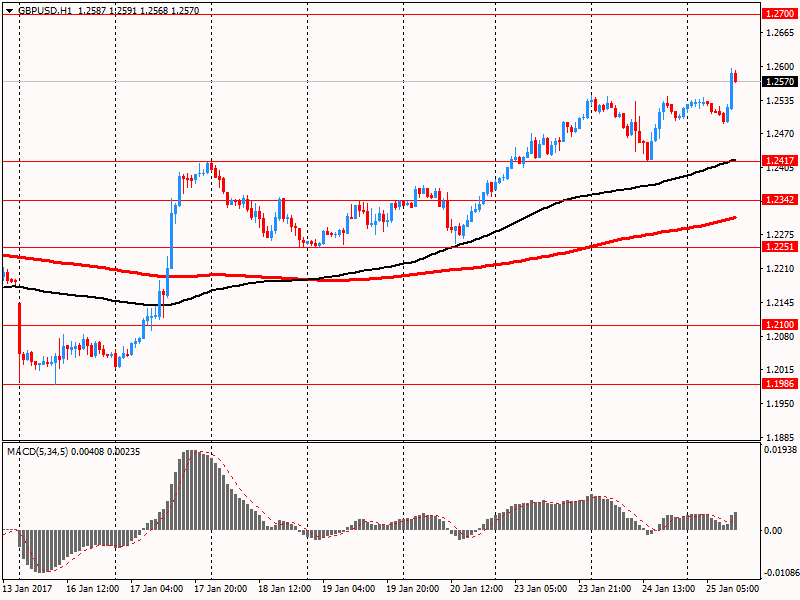
Task: Select the 1.2570 current price label
Action: [x=780, y=81]
